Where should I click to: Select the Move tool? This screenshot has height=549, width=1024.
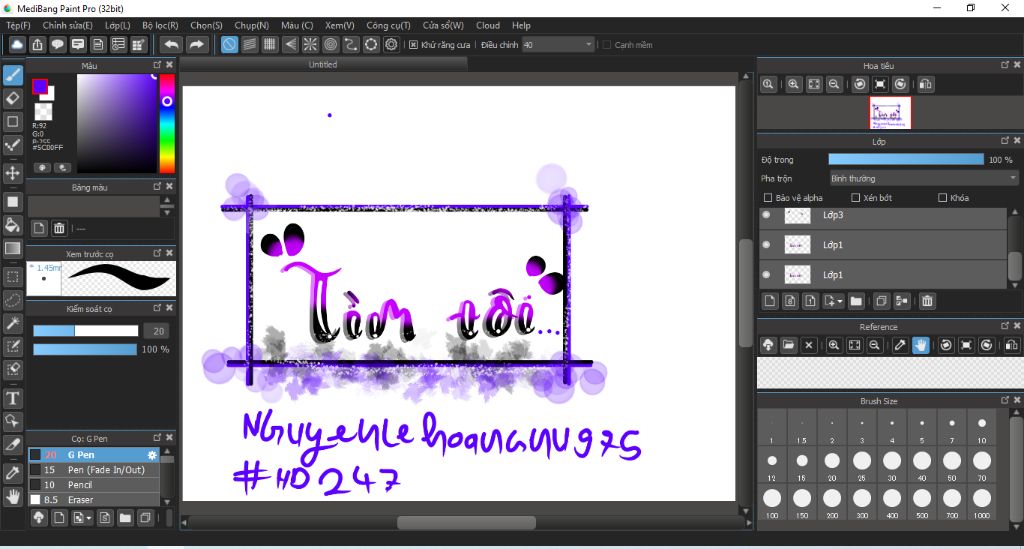[x=12, y=173]
